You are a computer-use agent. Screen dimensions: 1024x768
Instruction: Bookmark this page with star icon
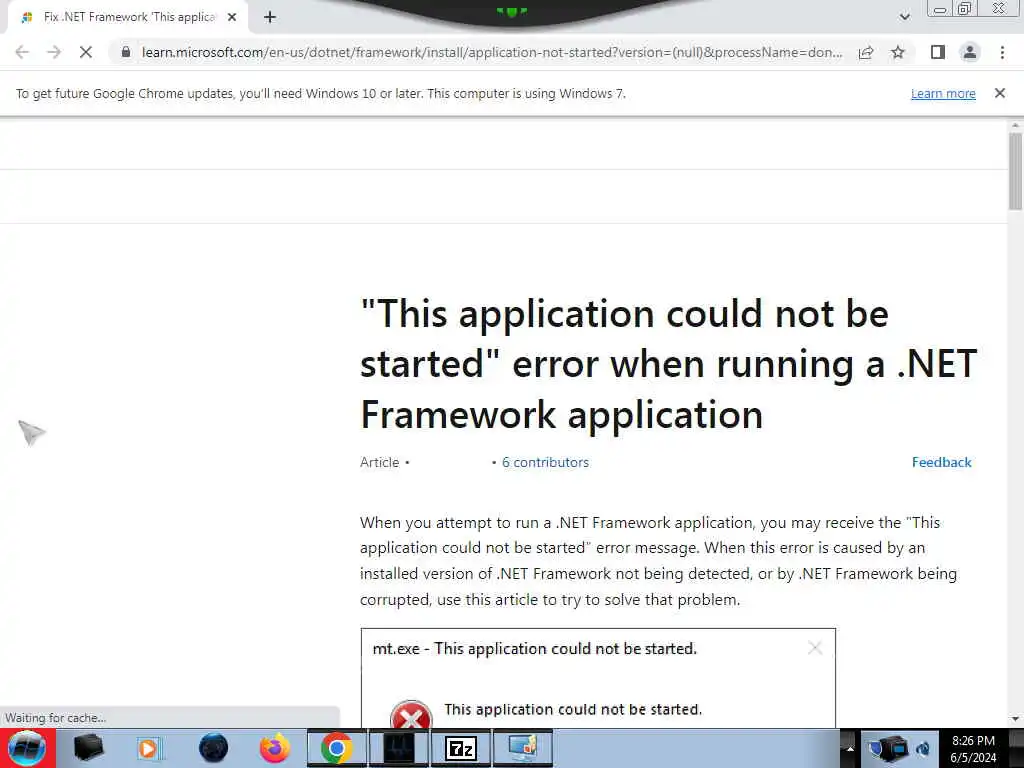(x=898, y=52)
